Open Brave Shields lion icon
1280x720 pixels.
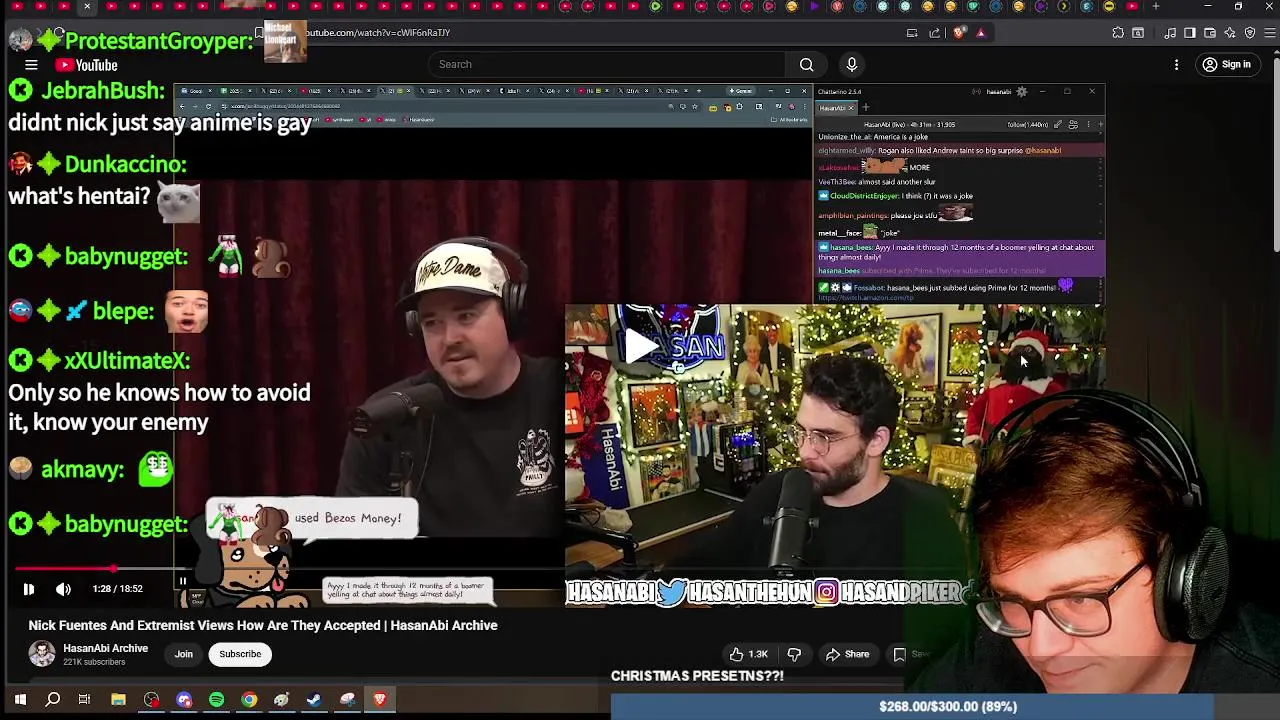click(960, 32)
